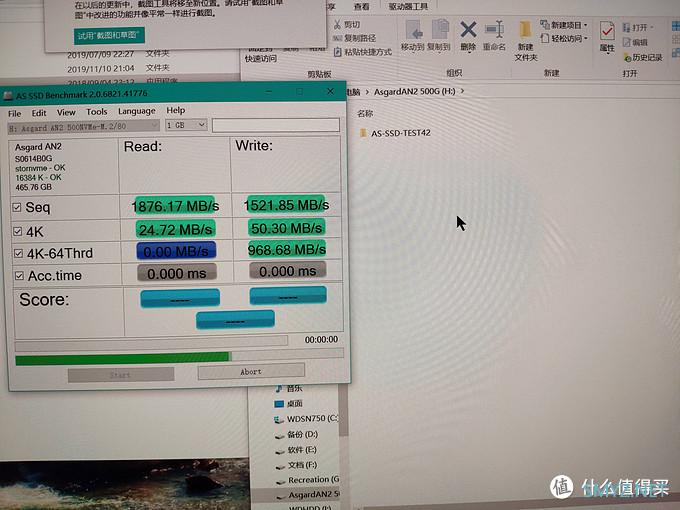680x510 pixels.
Task: Click the Delete (删除) X icon
Action: pos(468,30)
